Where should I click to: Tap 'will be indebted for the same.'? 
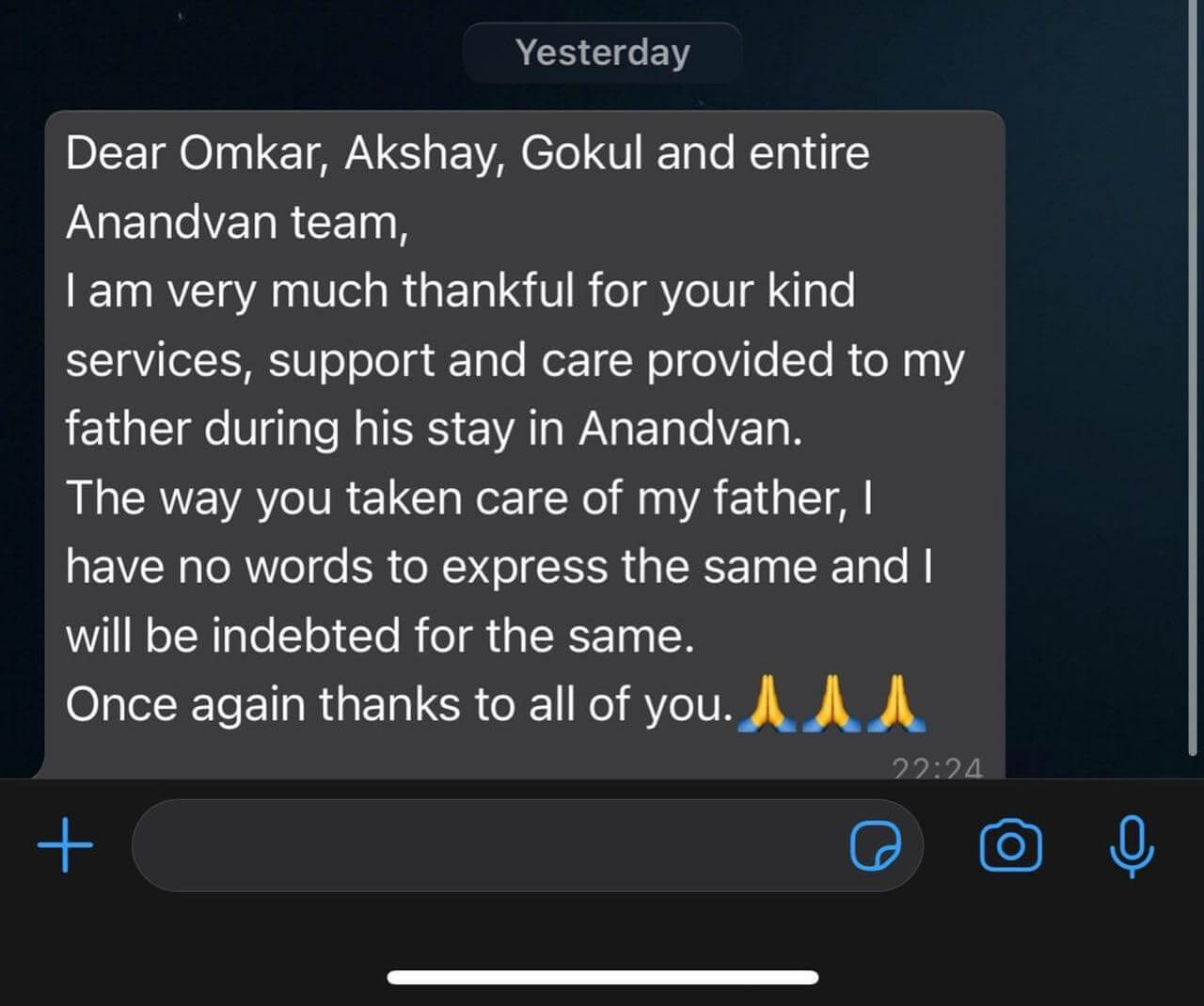click(x=380, y=636)
